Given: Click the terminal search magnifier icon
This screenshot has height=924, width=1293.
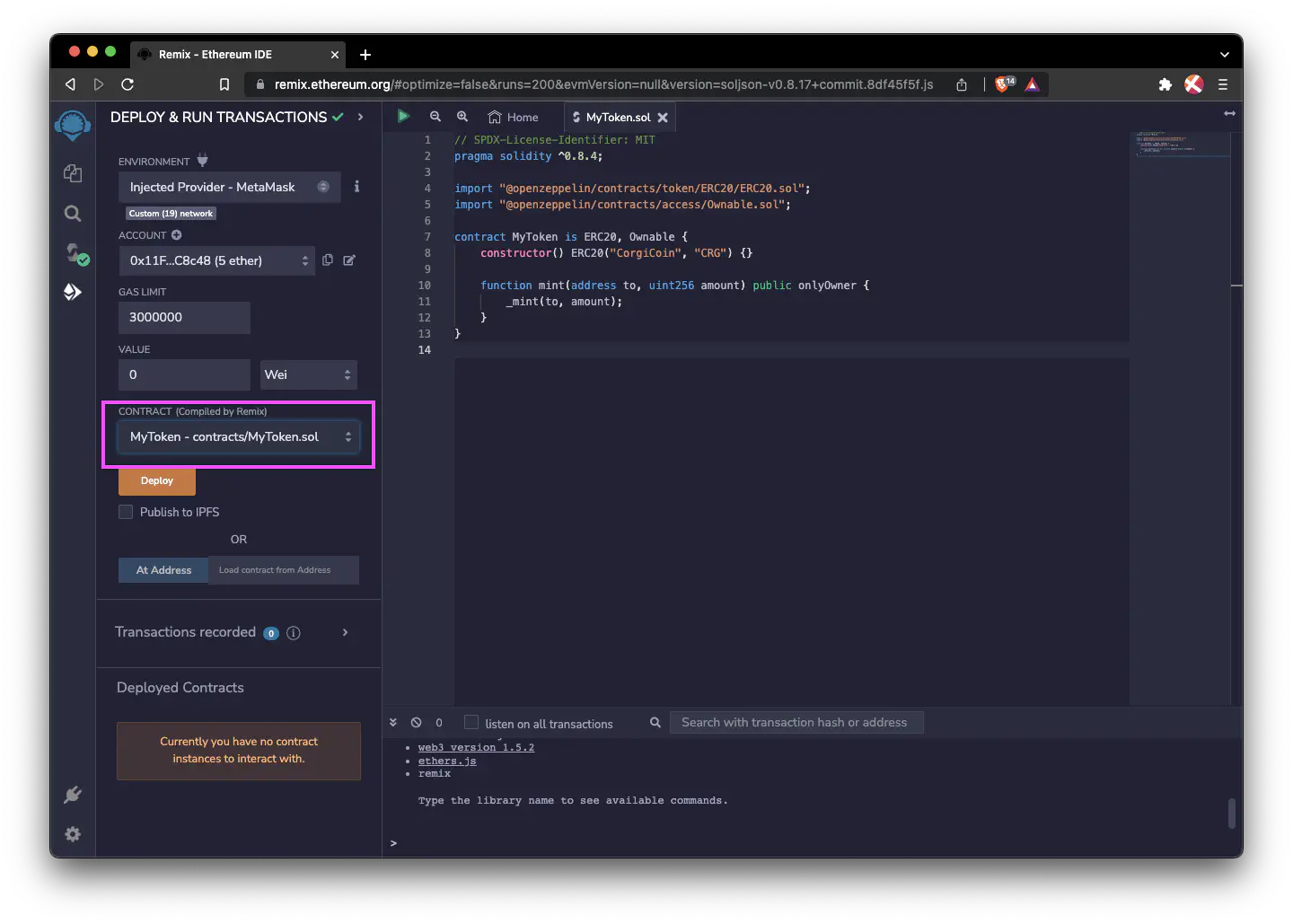Looking at the screenshot, I should pos(655,723).
